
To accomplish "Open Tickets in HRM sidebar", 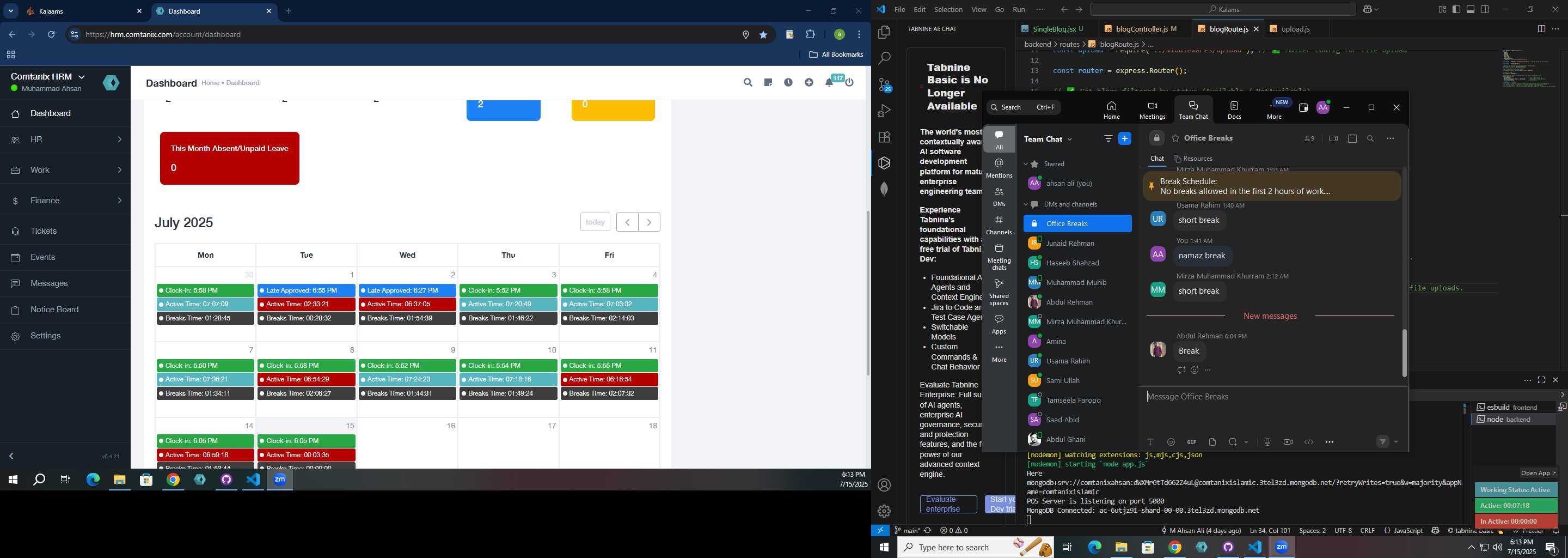I will 66,232.
